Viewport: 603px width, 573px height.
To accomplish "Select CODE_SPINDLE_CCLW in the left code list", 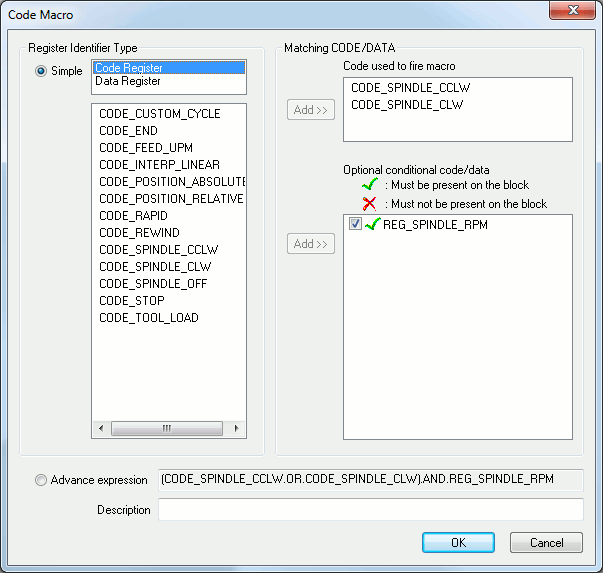I will click(158, 250).
